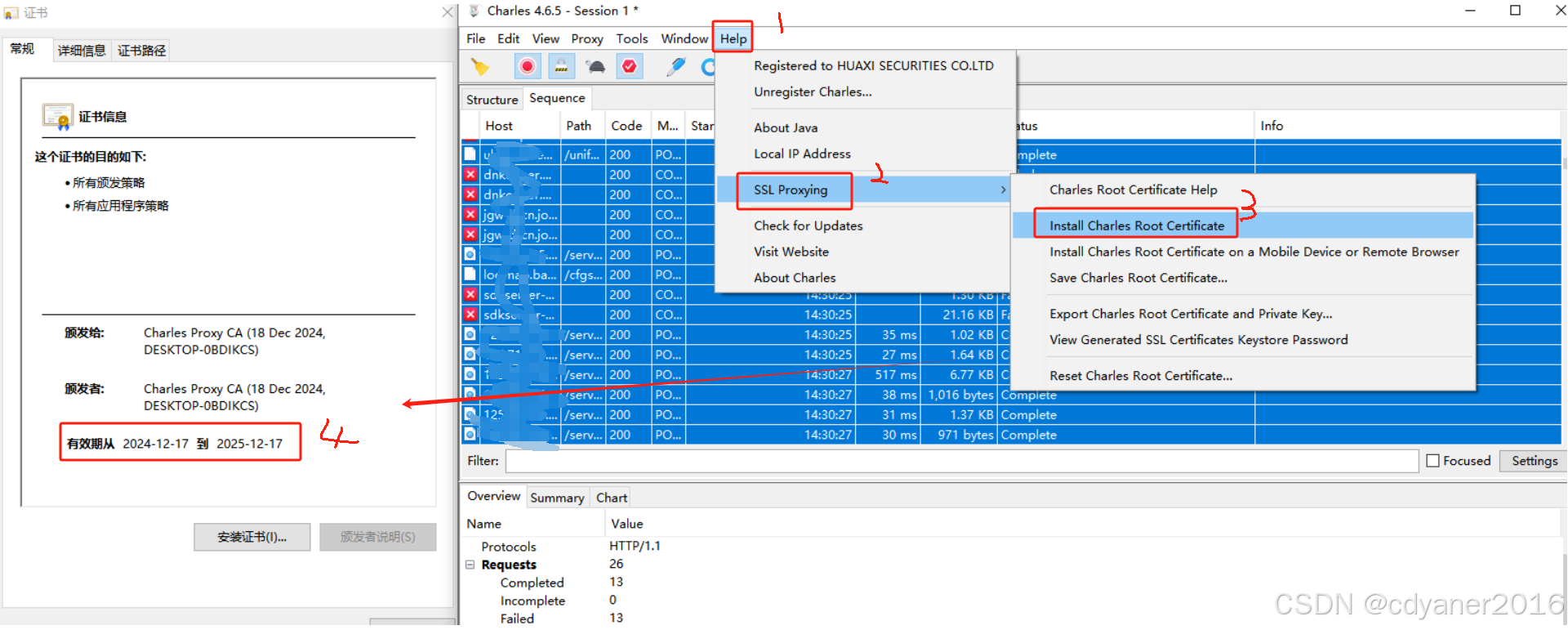Open the Window menu

[684, 38]
